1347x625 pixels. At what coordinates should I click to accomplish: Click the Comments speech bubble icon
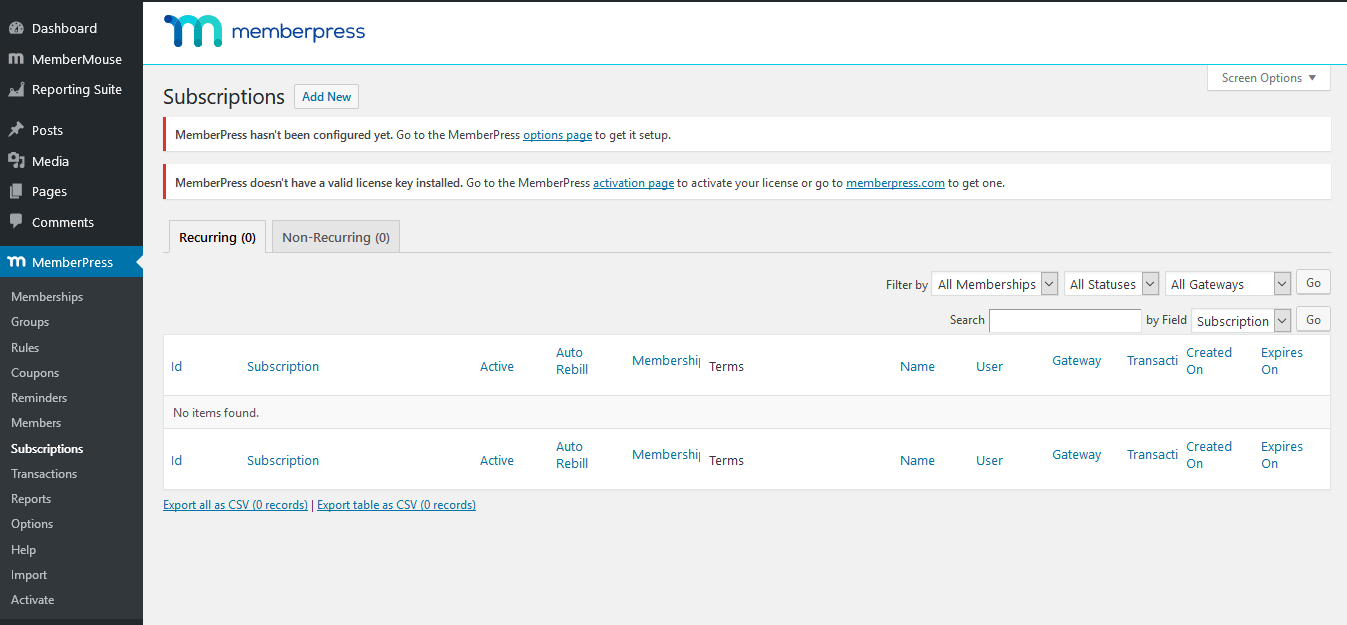coord(16,222)
